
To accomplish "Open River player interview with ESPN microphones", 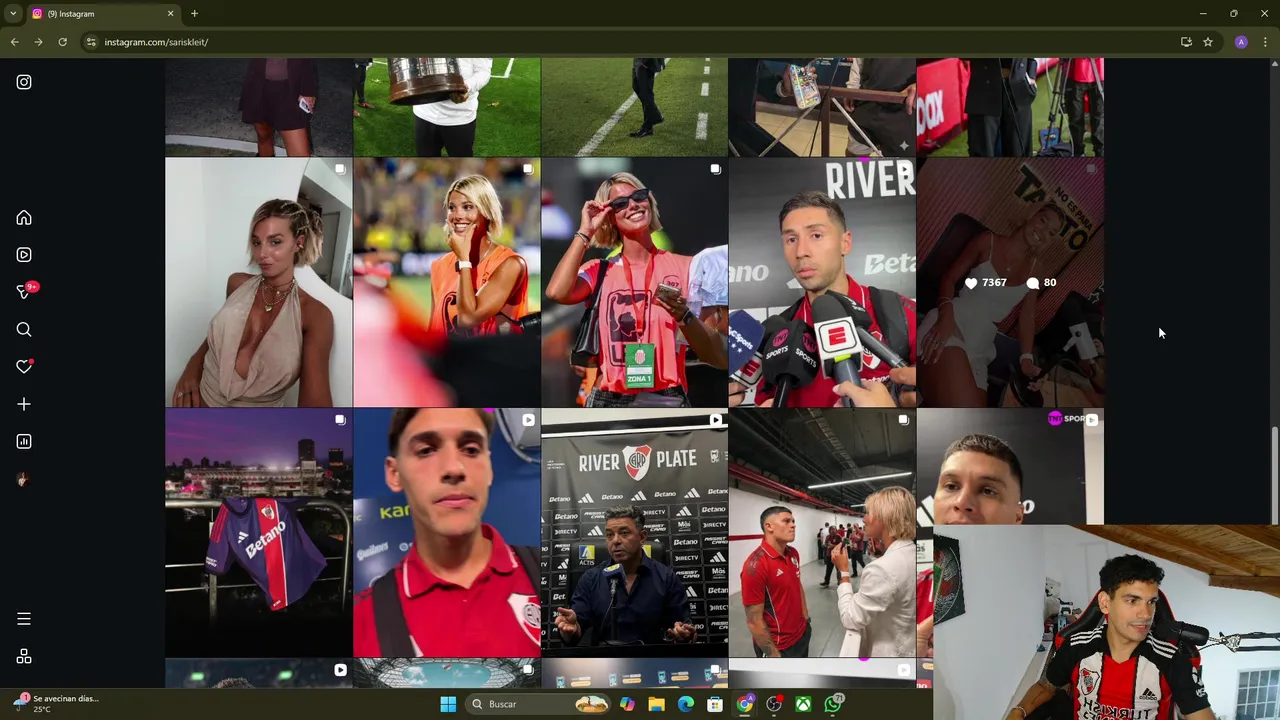I will click(822, 282).
